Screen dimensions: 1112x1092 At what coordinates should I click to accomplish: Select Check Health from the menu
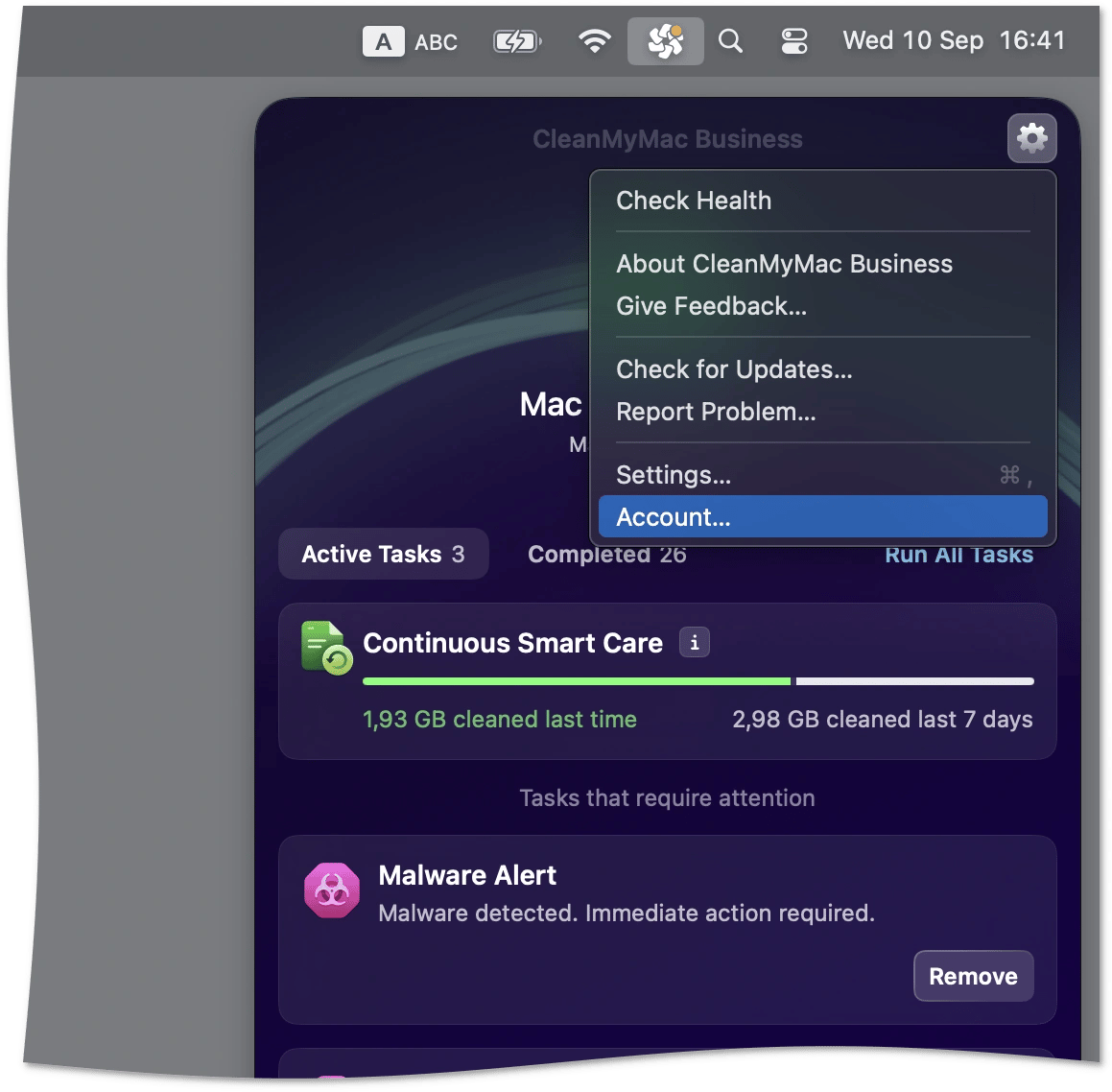[822, 201]
